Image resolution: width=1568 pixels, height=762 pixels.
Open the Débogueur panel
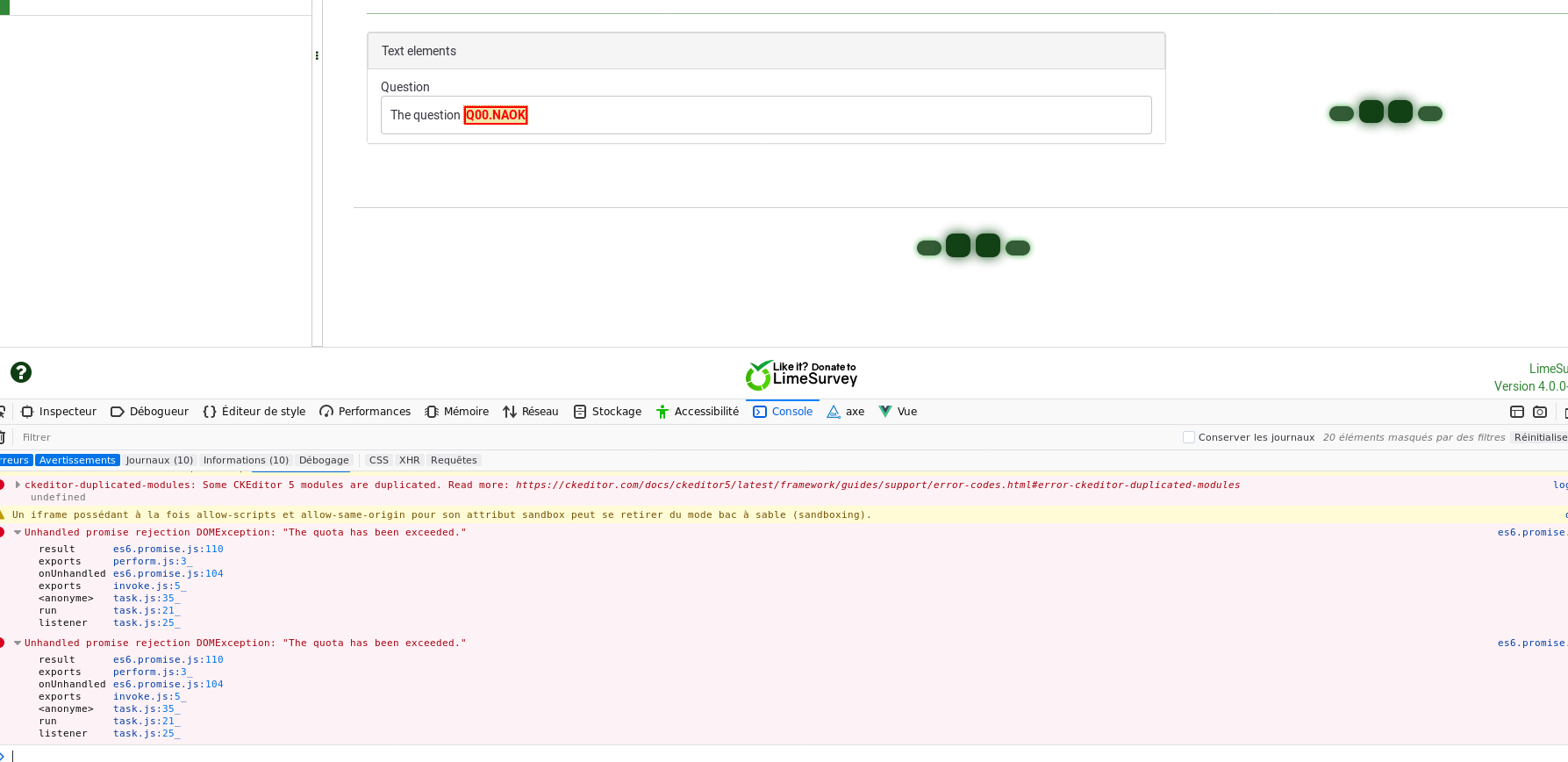(x=149, y=412)
